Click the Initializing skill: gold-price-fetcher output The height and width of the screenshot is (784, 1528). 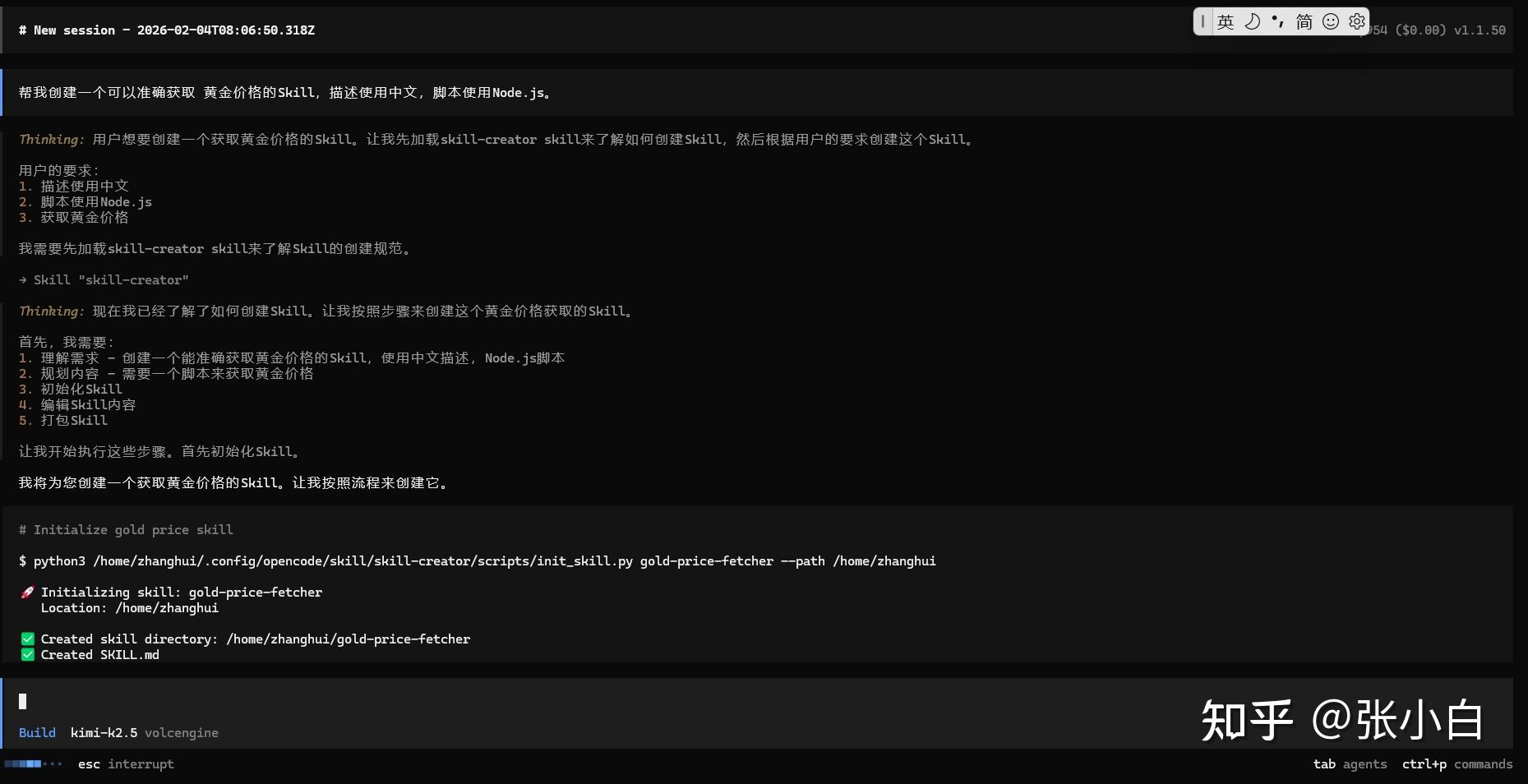click(182, 593)
